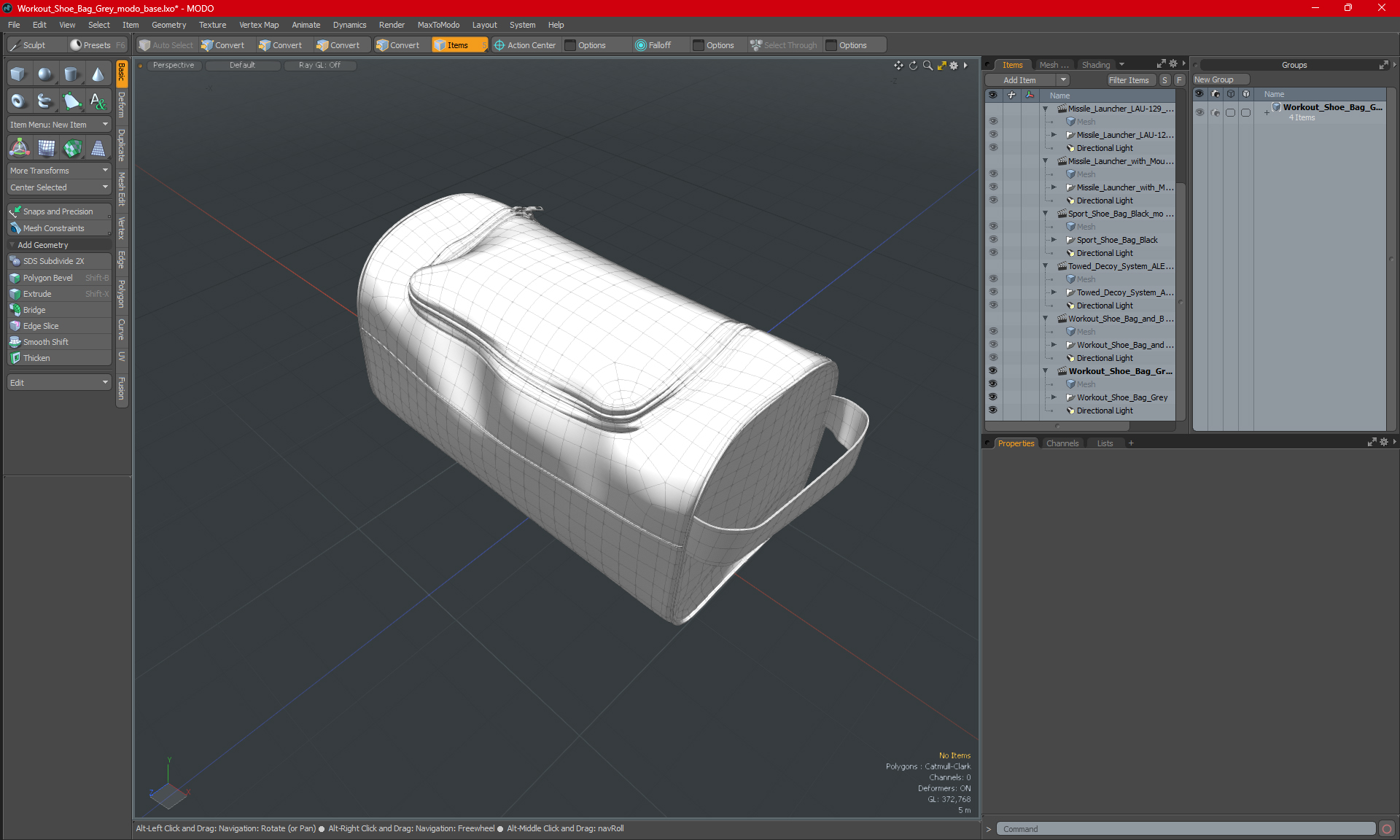This screenshot has height=840, width=1400.
Task: Click the Add Item button
Action: pos(1019,80)
